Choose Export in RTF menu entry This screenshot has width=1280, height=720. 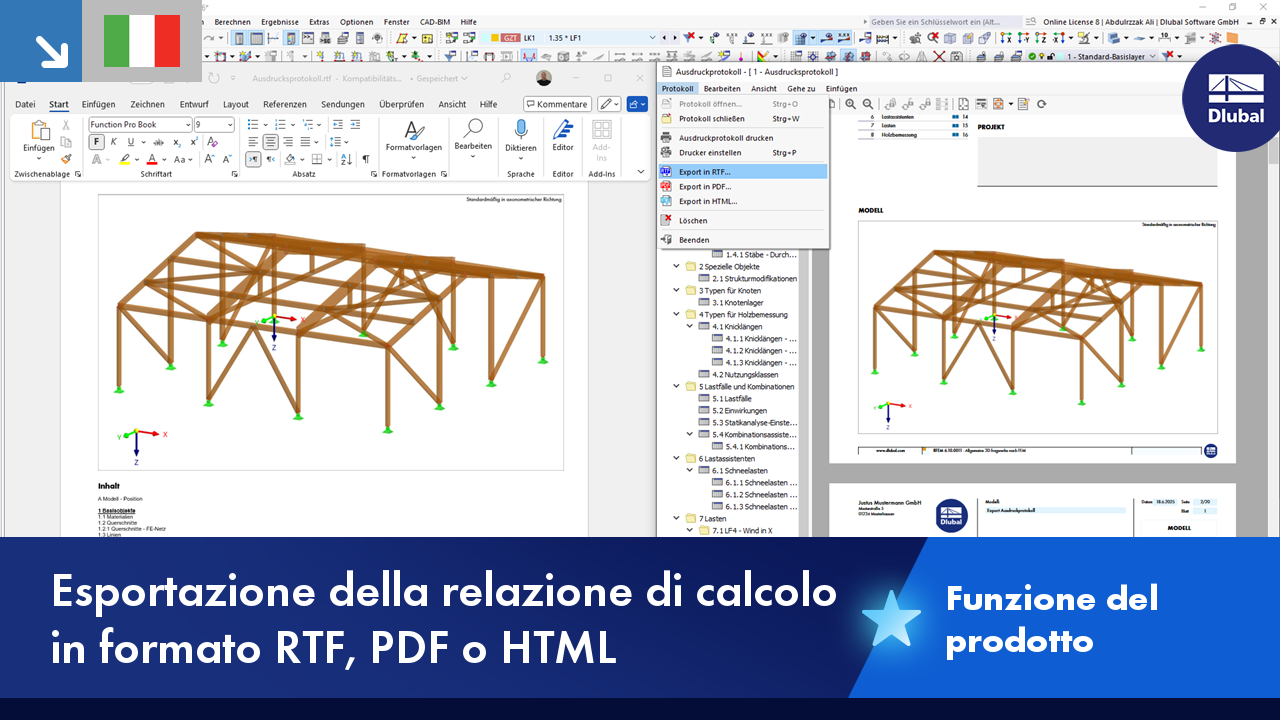tap(743, 172)
